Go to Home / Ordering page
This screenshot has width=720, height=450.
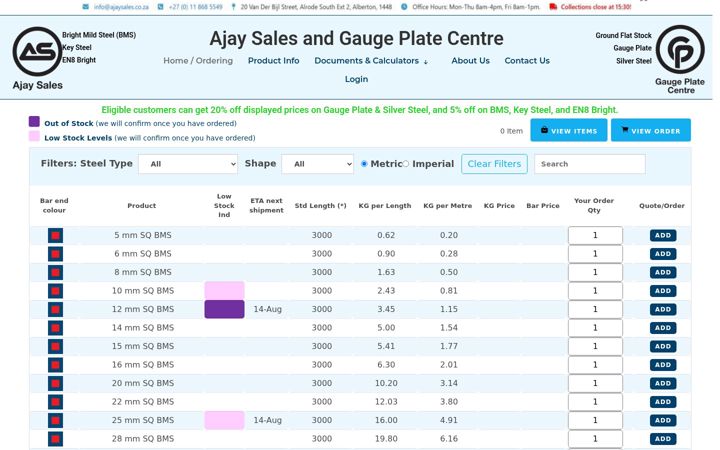pos(198,61)
